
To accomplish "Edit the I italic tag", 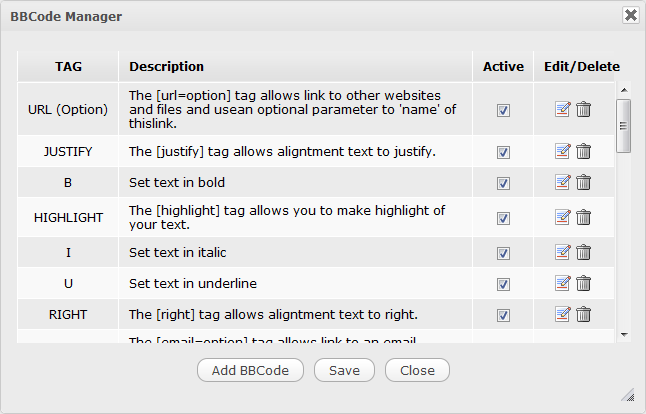I will (x=563, y=252).
